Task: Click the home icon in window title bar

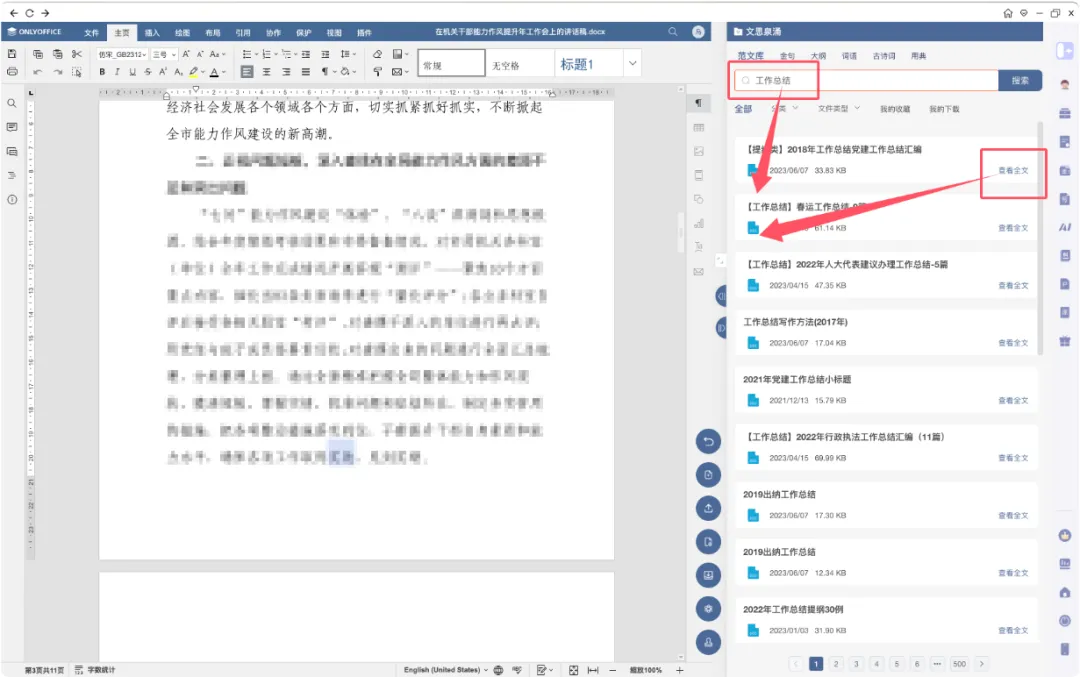Action: [x=1008, y=13]
